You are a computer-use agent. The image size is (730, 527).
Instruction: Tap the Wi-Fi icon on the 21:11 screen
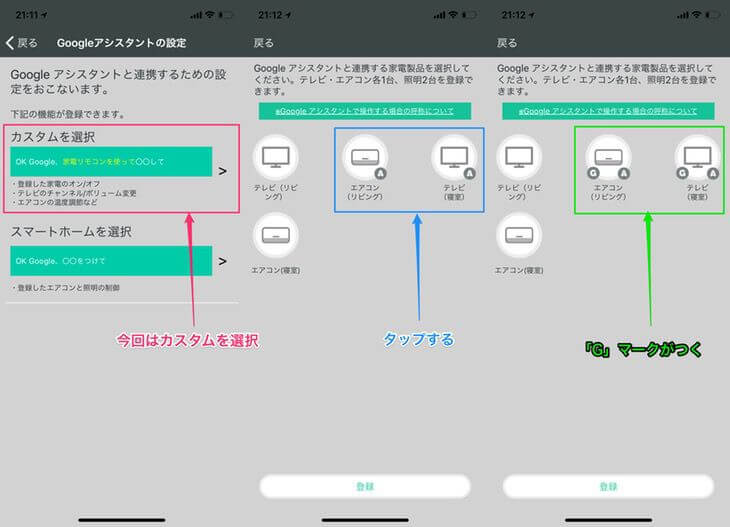[210, 15]
